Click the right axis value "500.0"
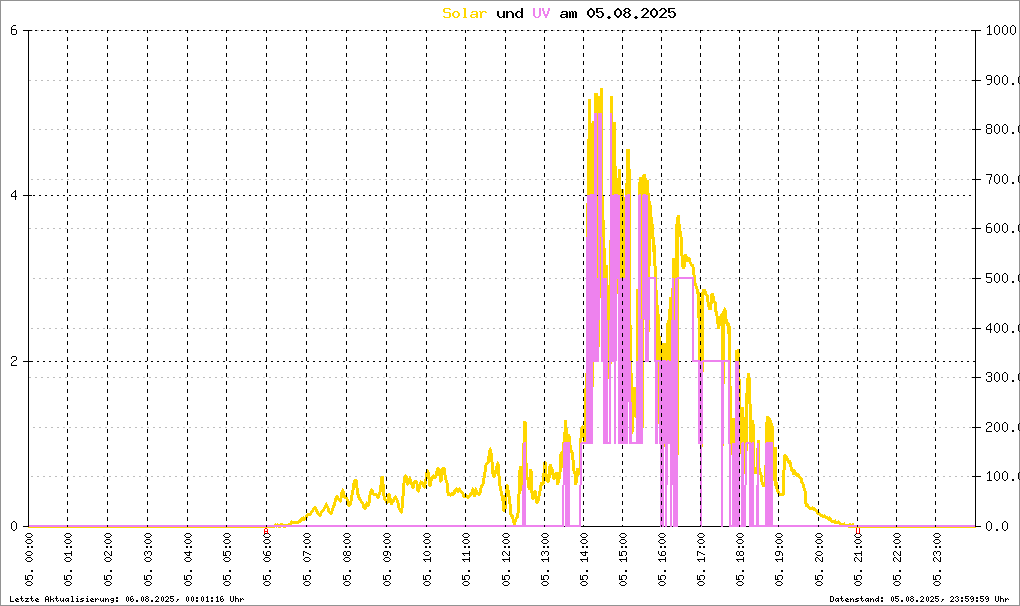1020x606 pixels. point(1002,278)
